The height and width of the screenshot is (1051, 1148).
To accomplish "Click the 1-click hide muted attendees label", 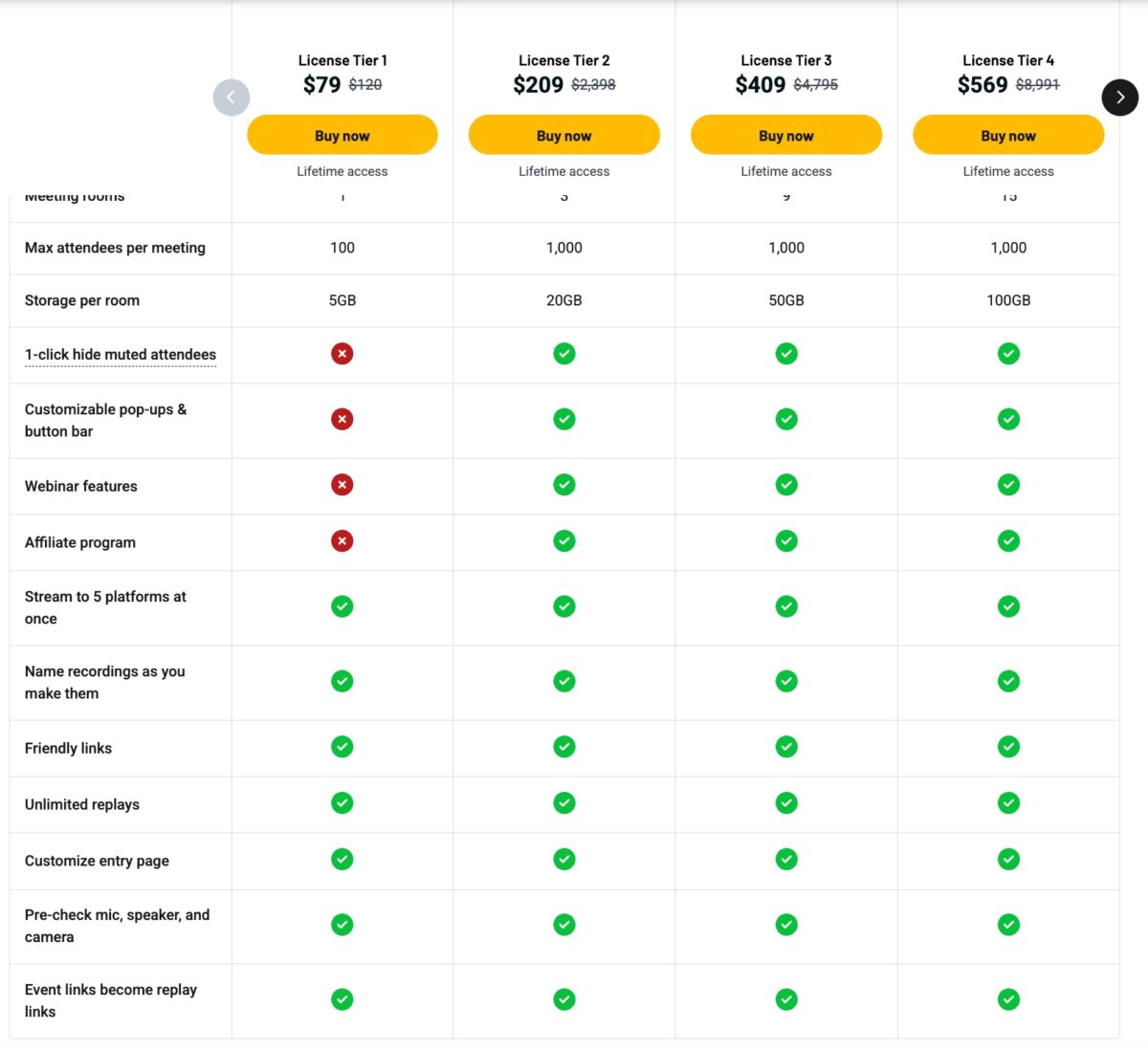I will 121,355.
